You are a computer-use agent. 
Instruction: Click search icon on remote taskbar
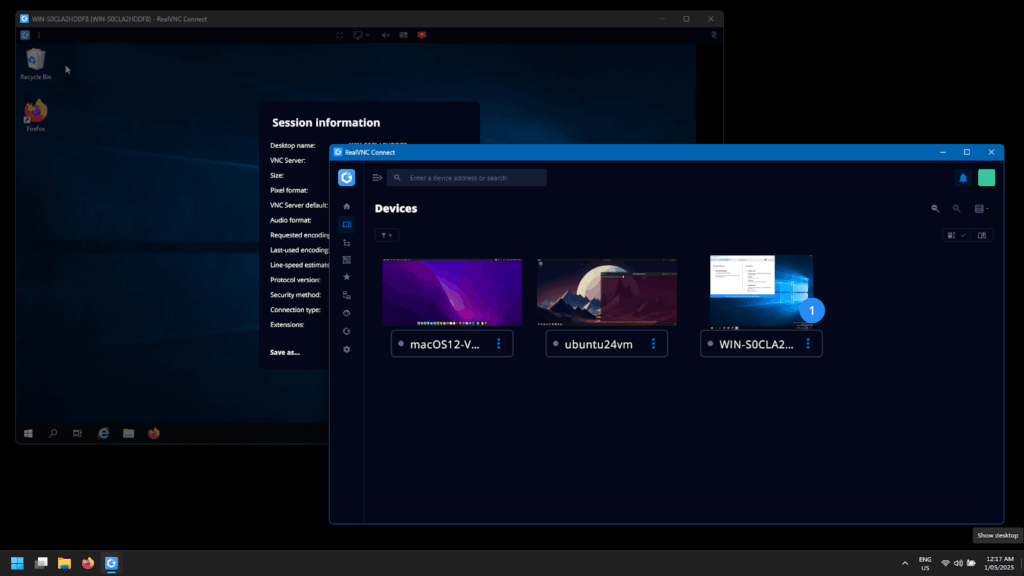pyautogui.click(x=53, y=434)
